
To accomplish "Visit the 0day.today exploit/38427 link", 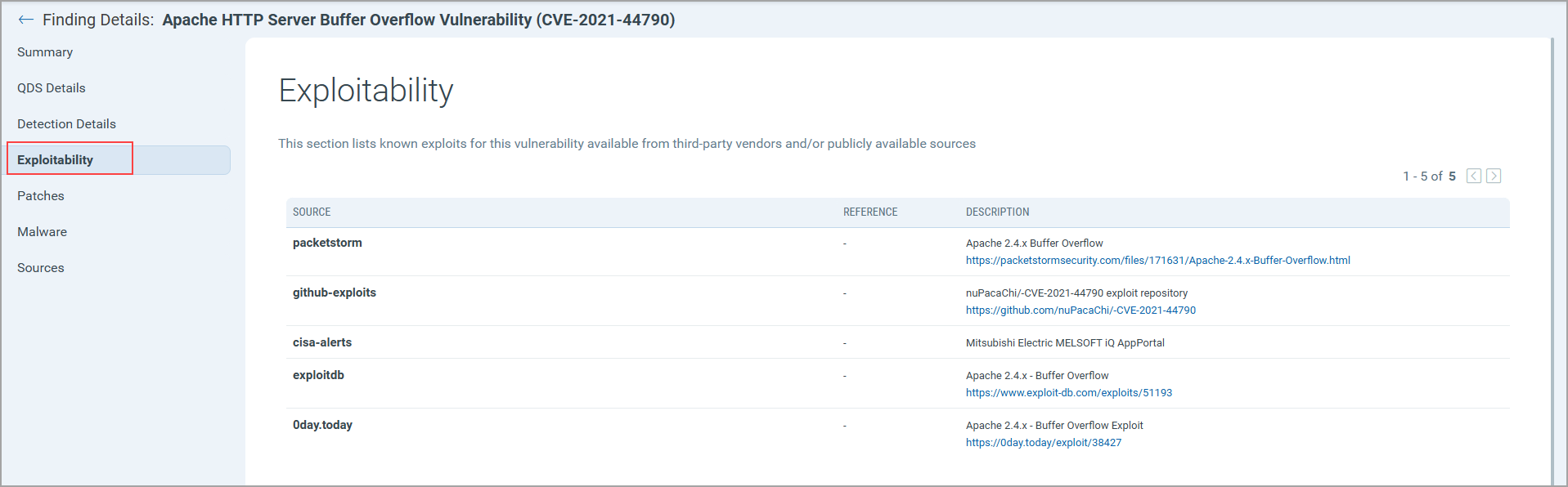I will [1043, 443].
